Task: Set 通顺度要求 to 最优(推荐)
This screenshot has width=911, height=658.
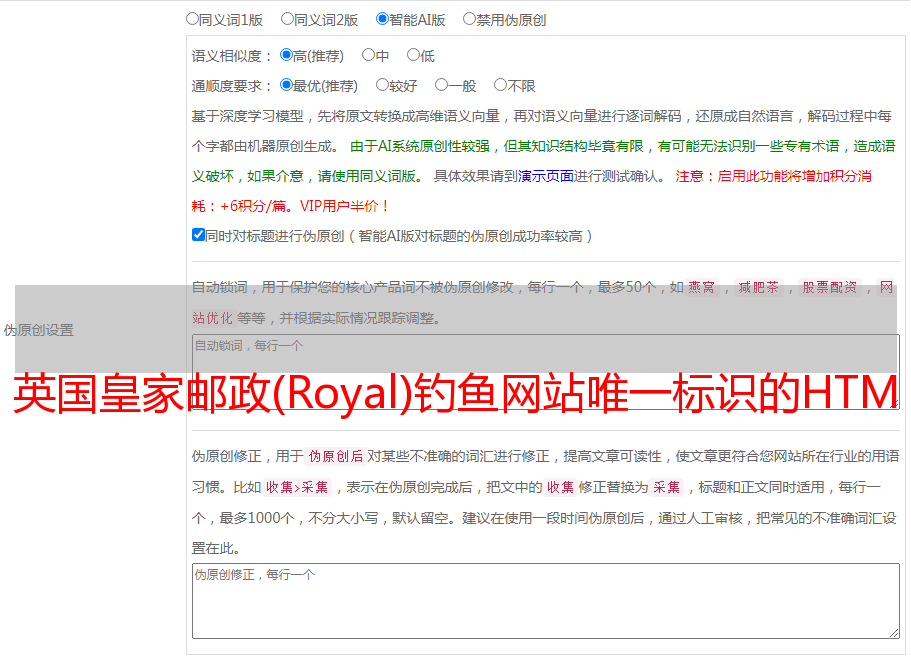Action: [x=286, y=85]
